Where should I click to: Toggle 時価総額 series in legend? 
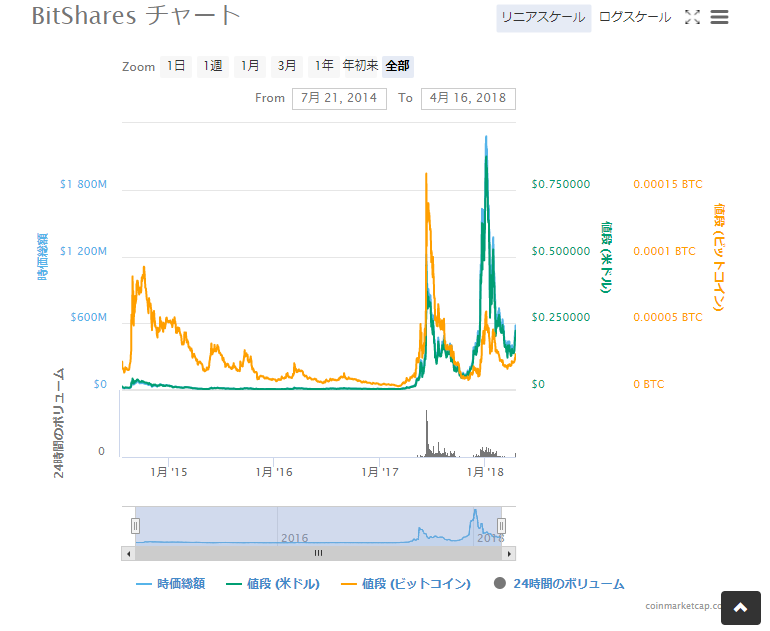(170, 584)
